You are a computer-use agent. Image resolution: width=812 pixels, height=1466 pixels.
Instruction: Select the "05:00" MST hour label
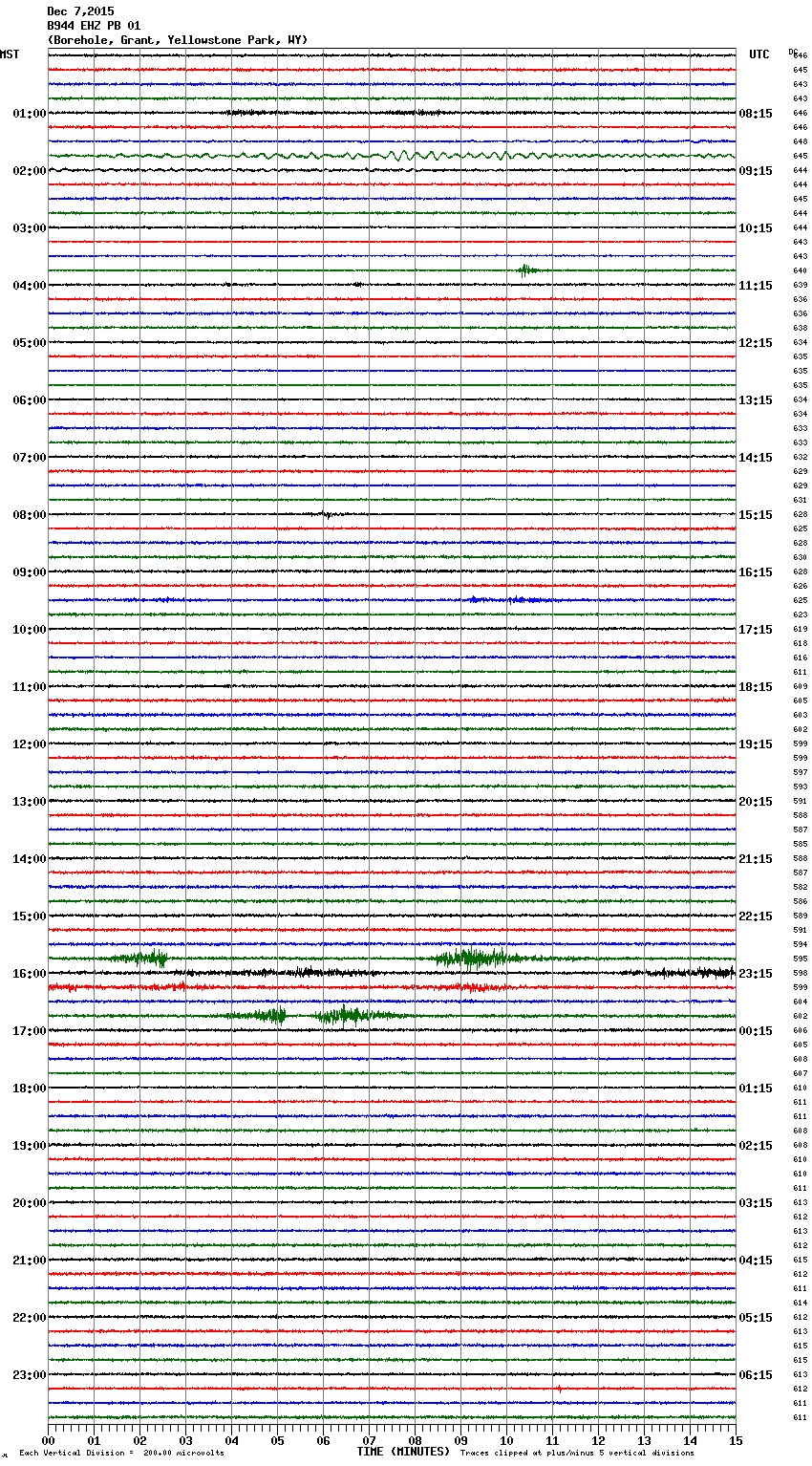click(29, 343)
